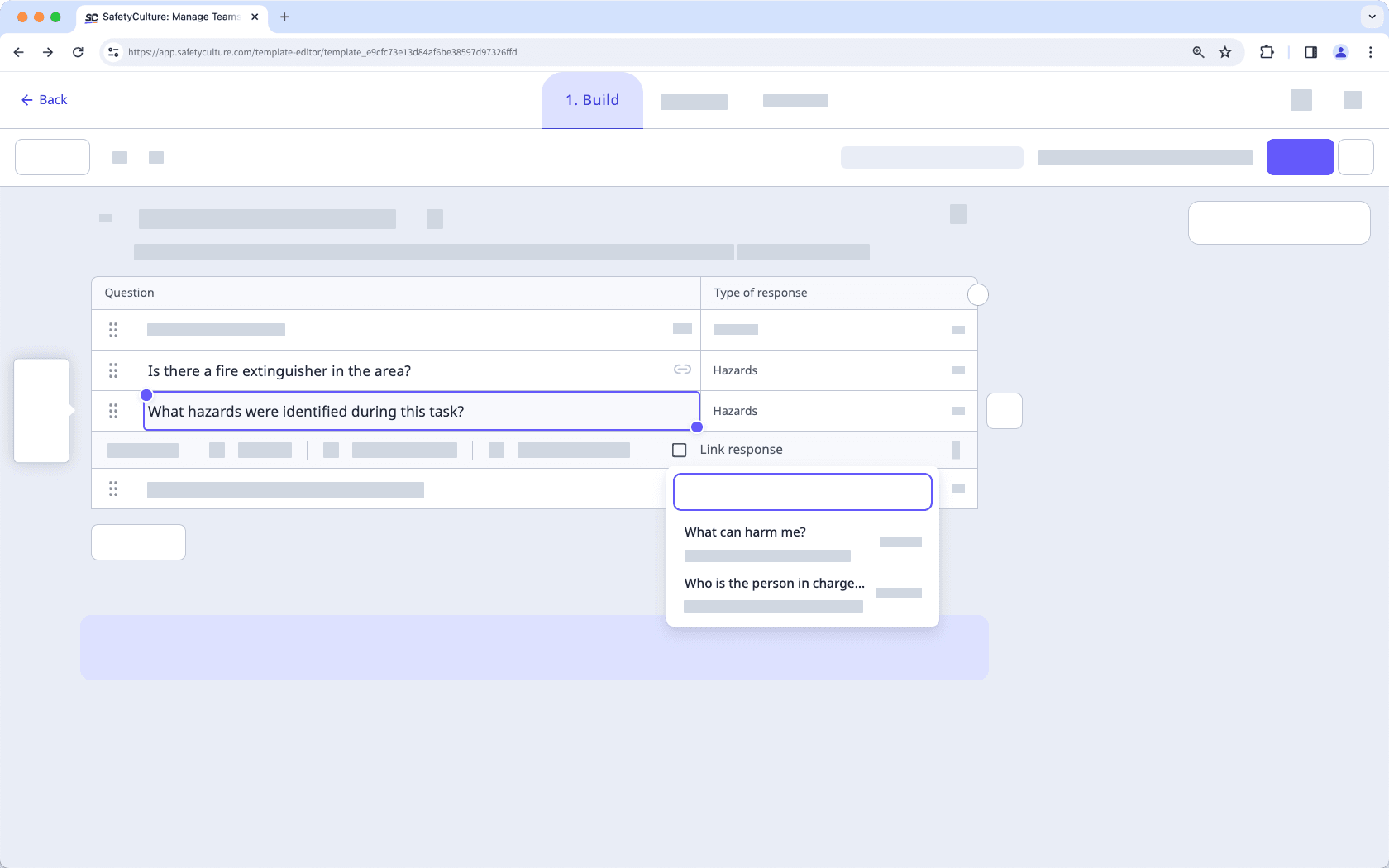Click the bookmark star in the address bar

coord(1224,52)
